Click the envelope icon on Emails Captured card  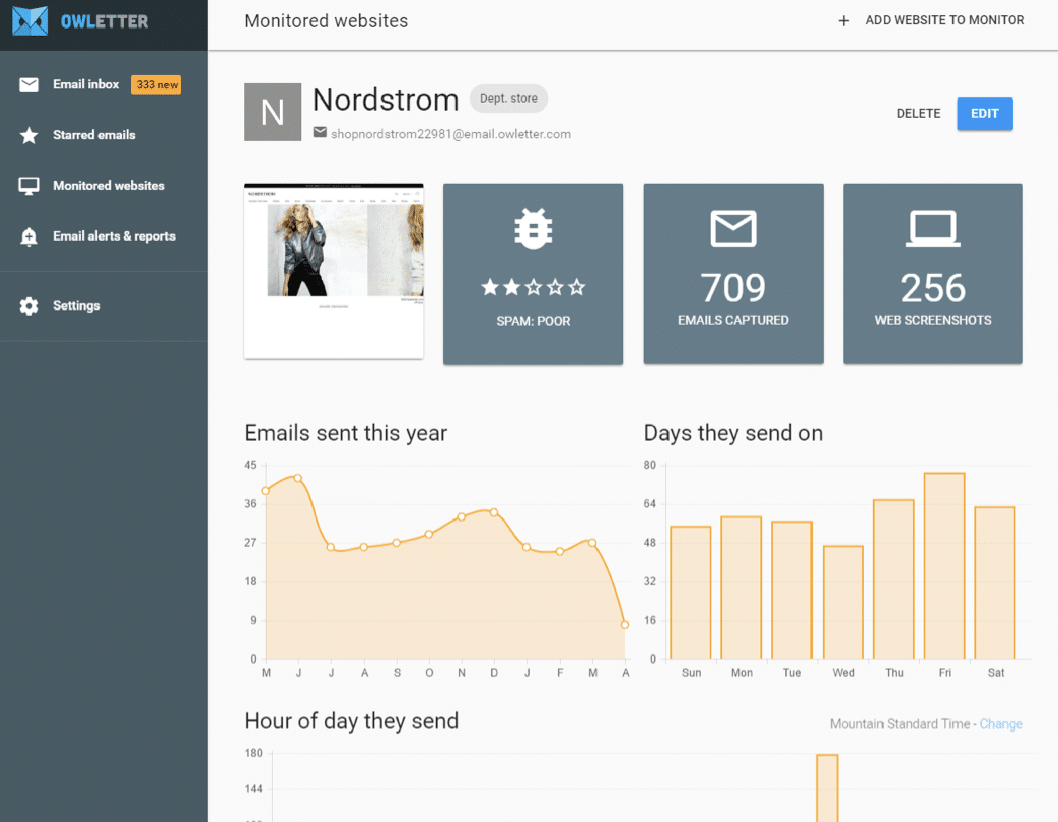733,228
